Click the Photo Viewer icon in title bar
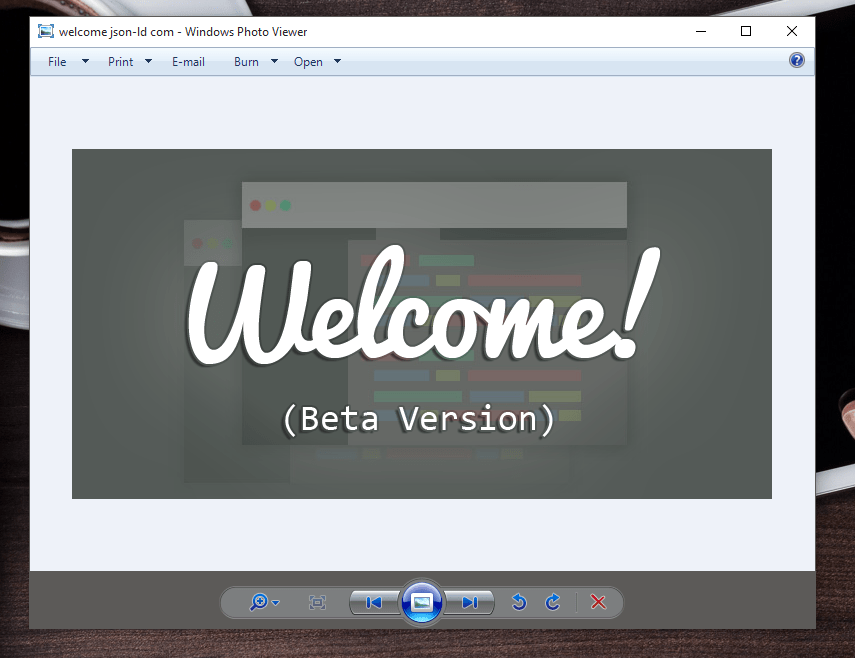This screenshot has height=658, width=855. [x=45, y=31]
